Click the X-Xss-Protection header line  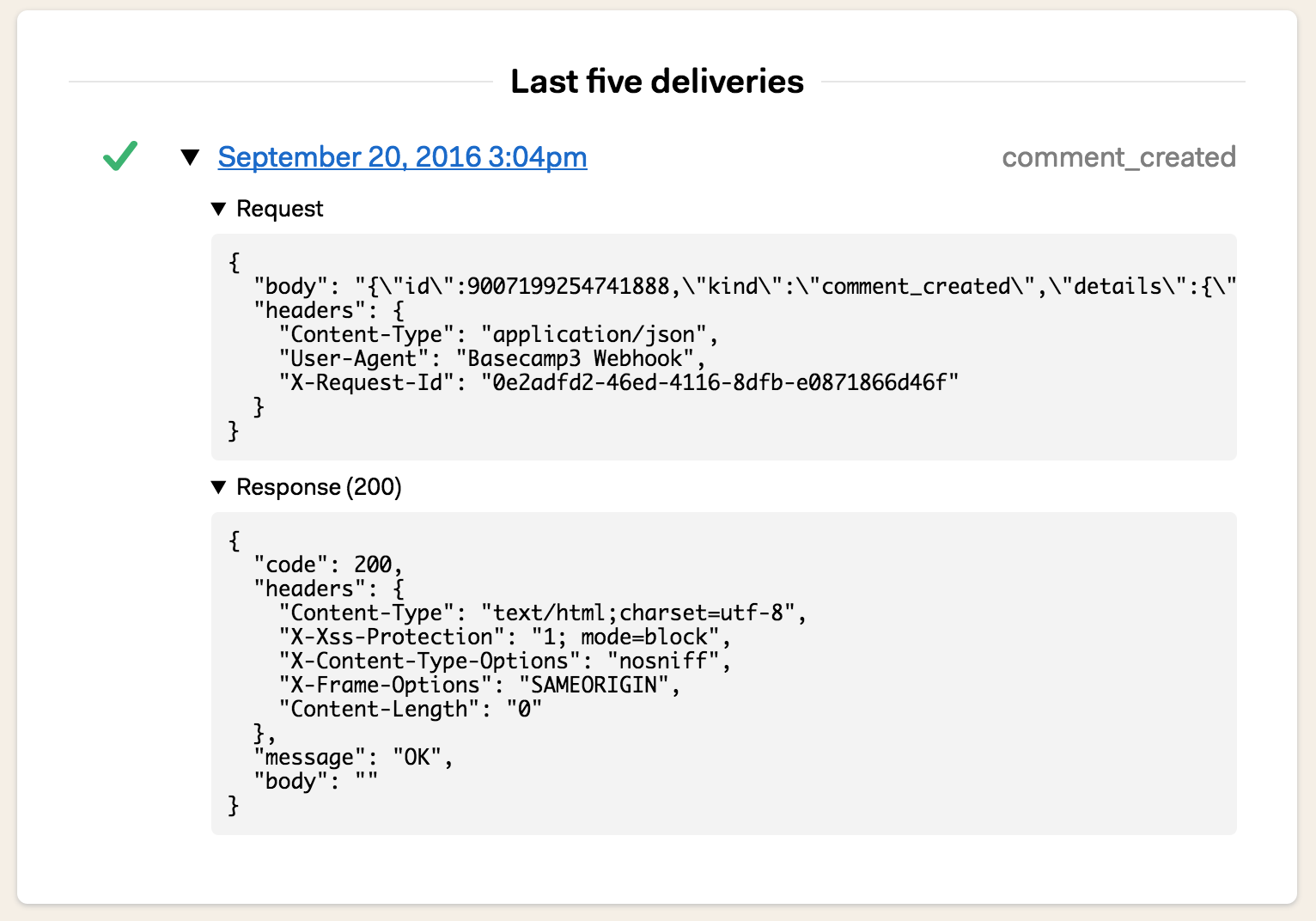(504, 637)
